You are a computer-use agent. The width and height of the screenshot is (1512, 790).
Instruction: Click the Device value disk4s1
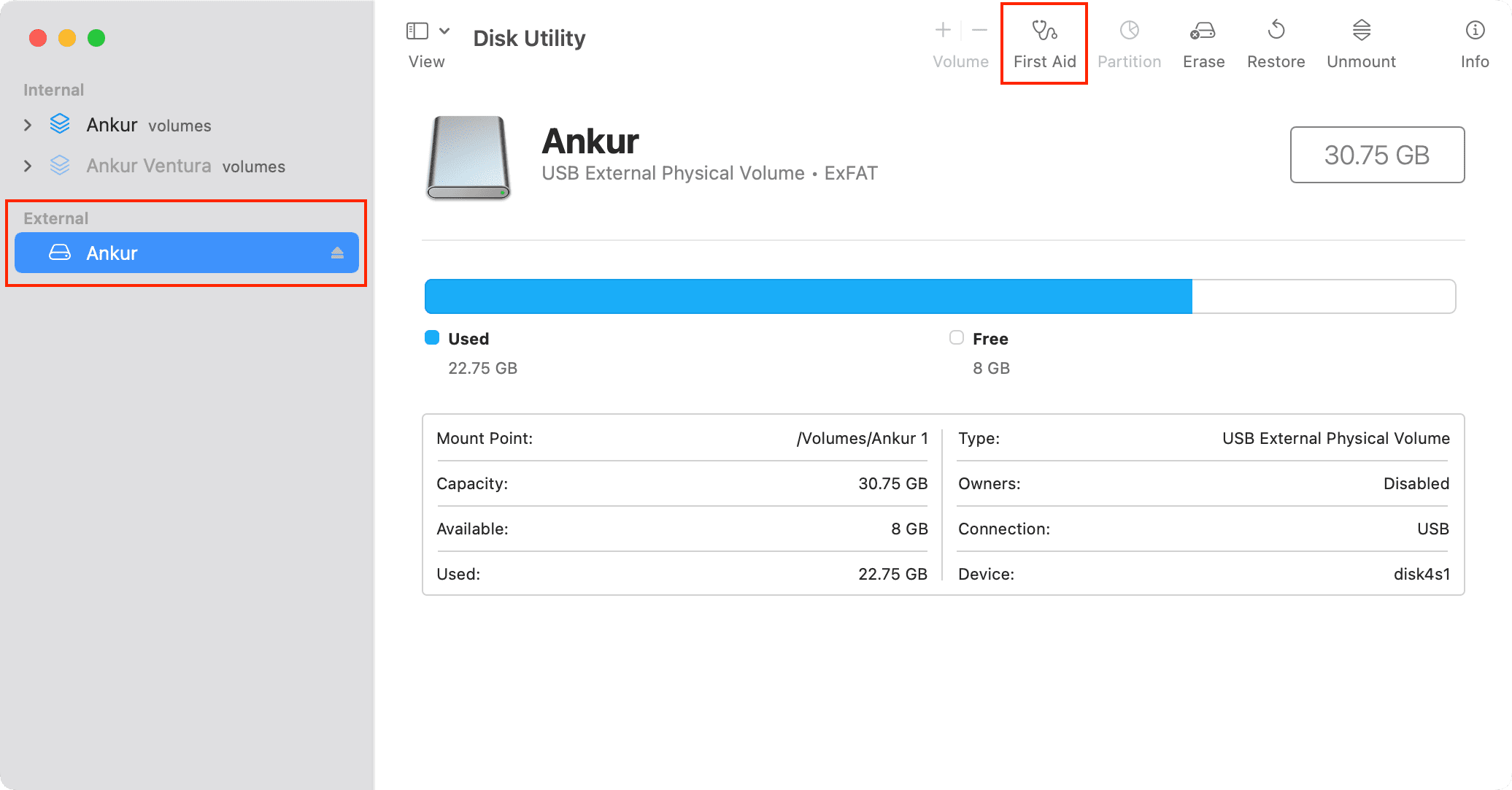click(1422, 574)
